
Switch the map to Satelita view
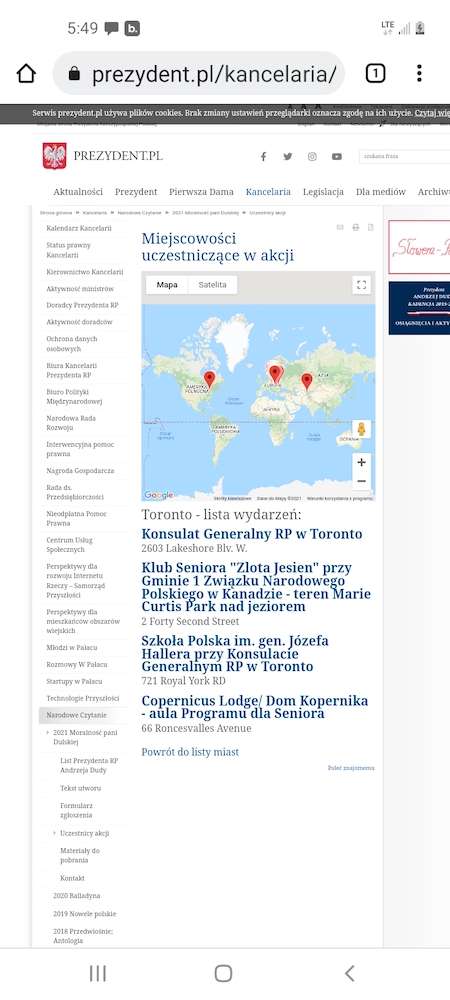pos(212,285)
